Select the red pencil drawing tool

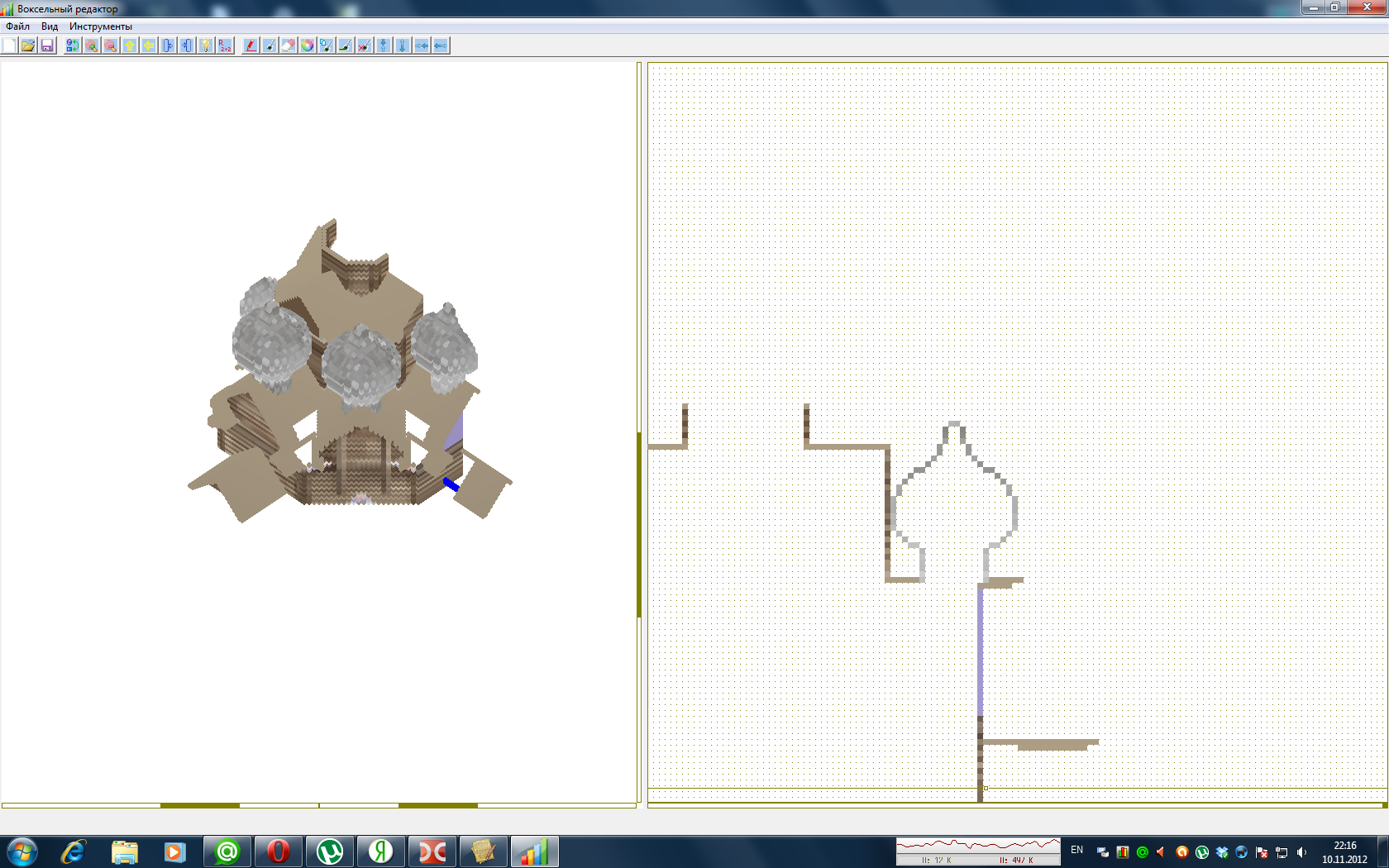coord(251,45)
